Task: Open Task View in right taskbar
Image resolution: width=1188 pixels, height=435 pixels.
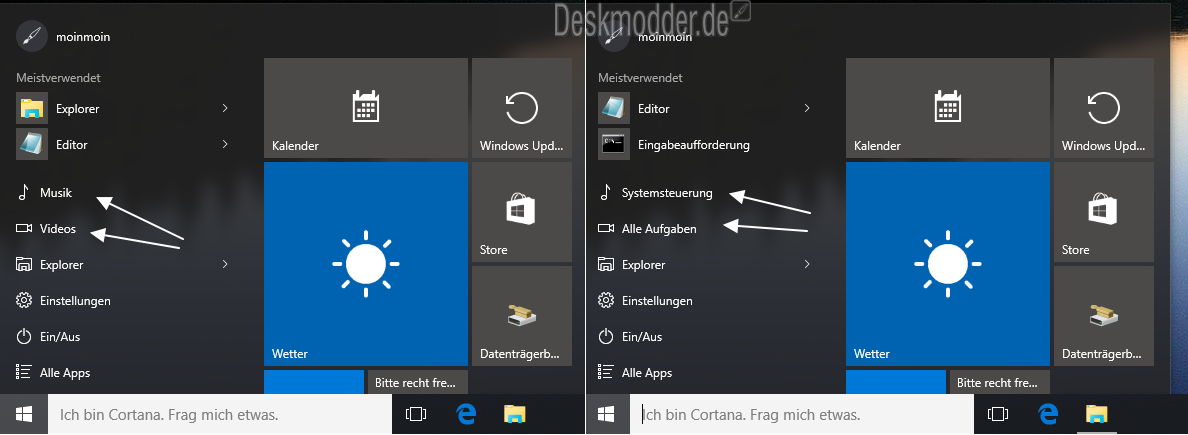Action: (998, 414)
